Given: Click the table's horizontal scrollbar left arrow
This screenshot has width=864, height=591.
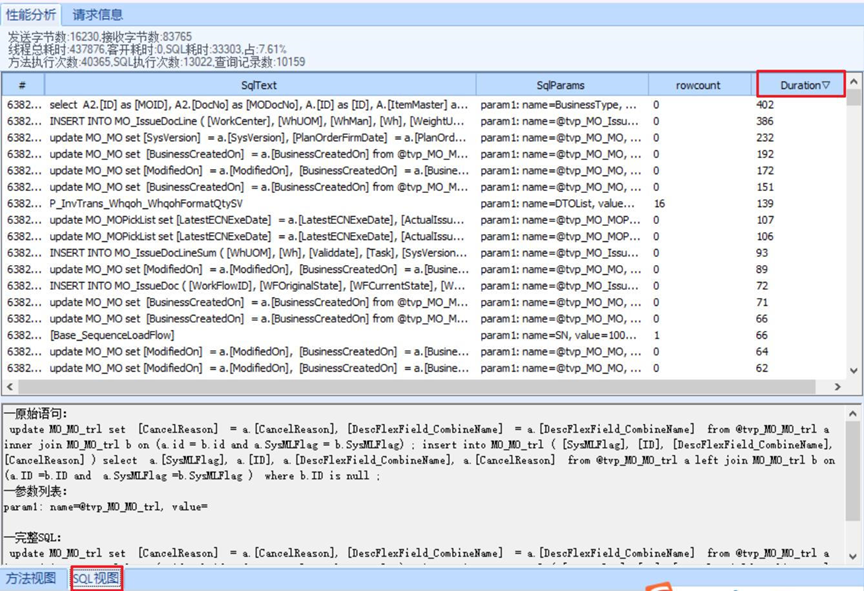Looking at the screenshot, I should (10, 386).
